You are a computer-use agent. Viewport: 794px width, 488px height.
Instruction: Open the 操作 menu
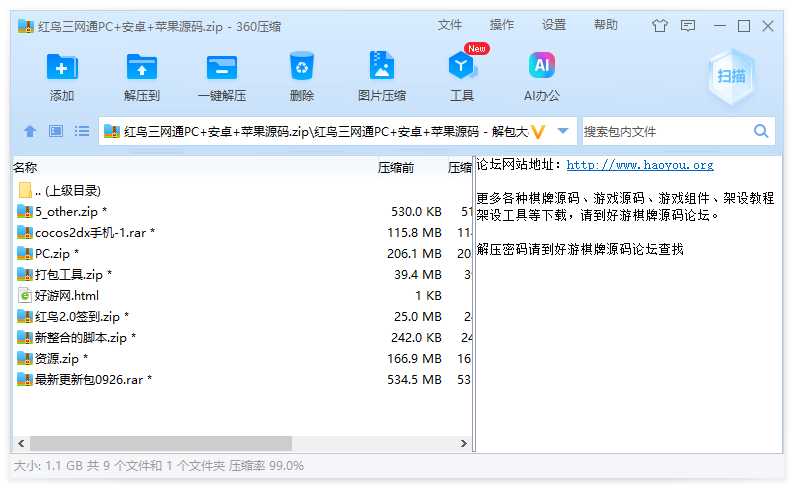[x=501, y=25]
